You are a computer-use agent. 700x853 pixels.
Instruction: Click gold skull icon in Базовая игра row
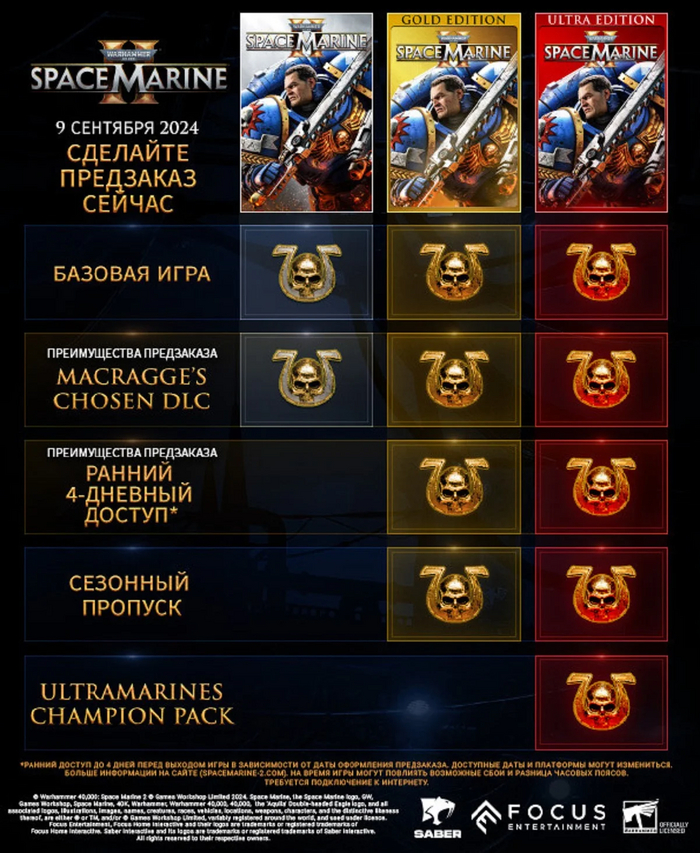coord(454,272)
